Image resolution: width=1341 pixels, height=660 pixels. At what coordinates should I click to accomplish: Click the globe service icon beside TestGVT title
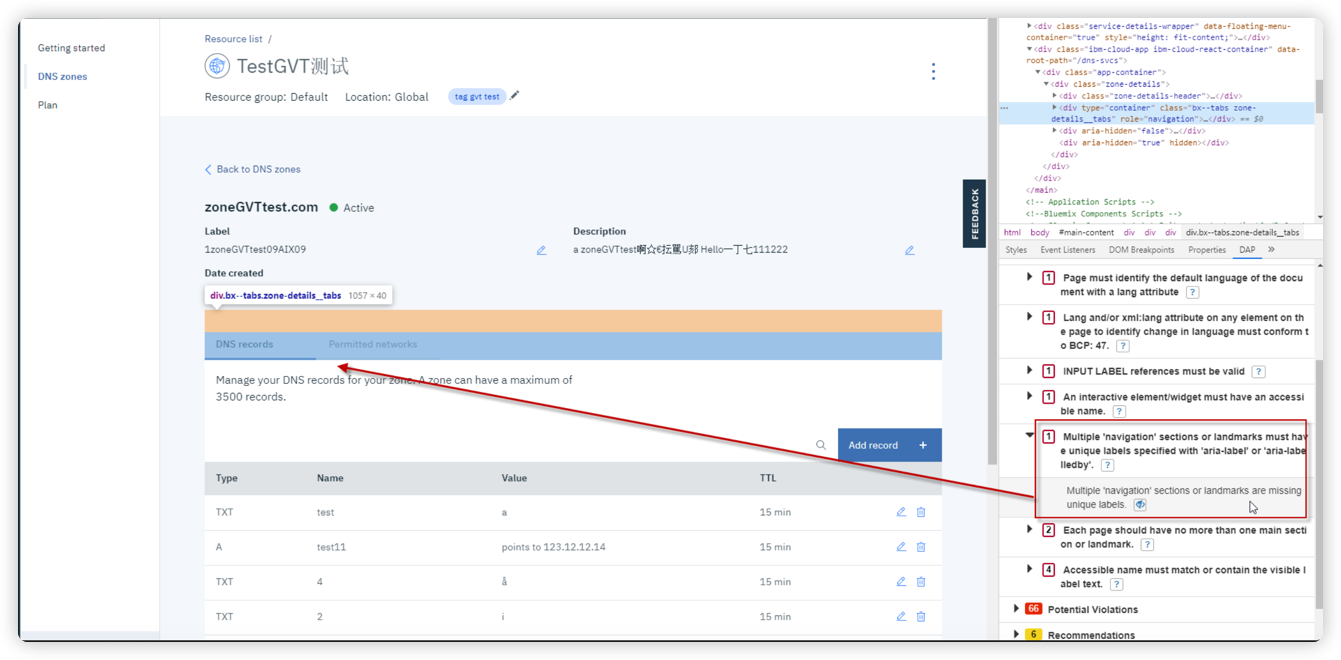(x=217, y=67)
